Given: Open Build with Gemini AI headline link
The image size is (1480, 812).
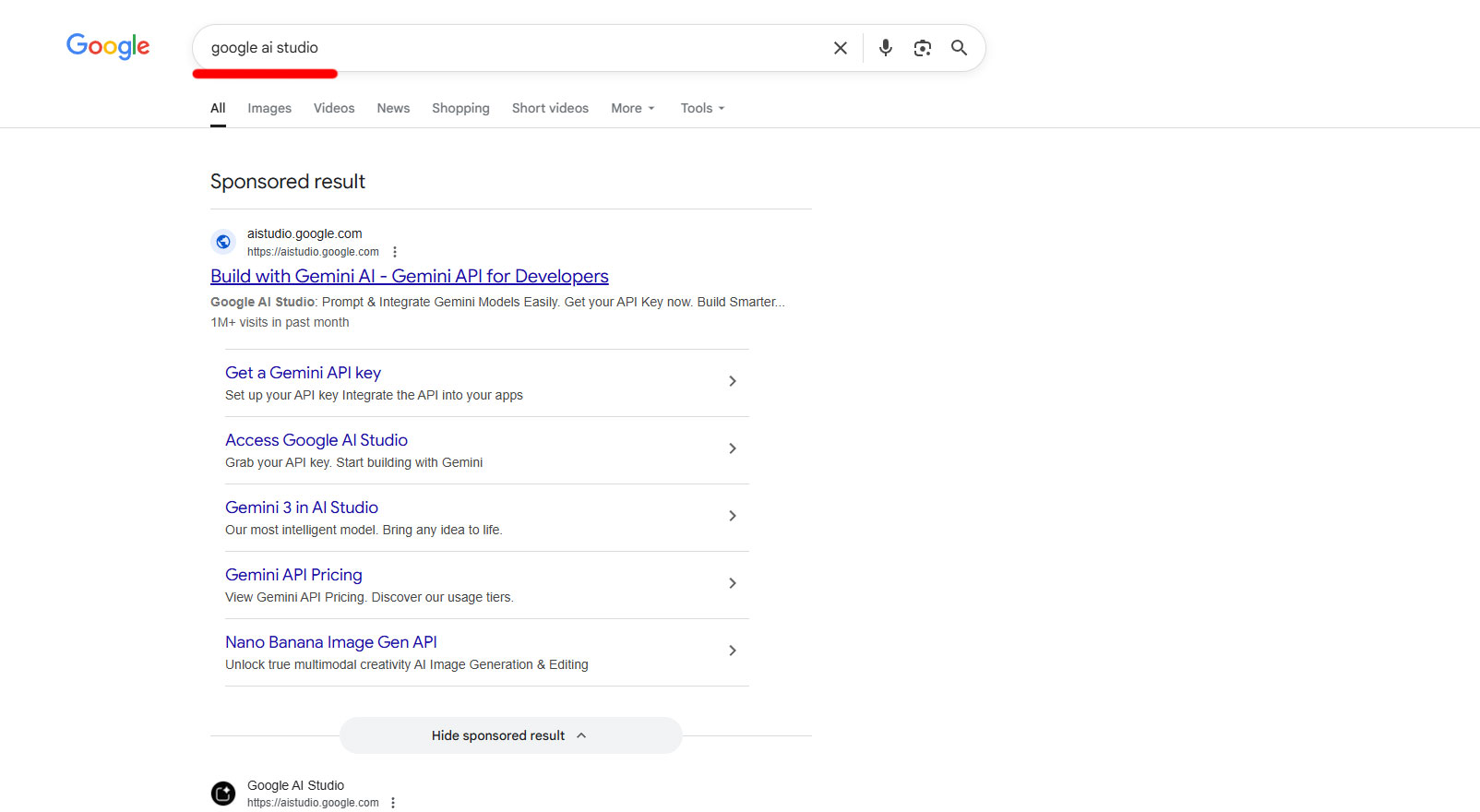Looking at the screenshot, I should tap(410, 276).
